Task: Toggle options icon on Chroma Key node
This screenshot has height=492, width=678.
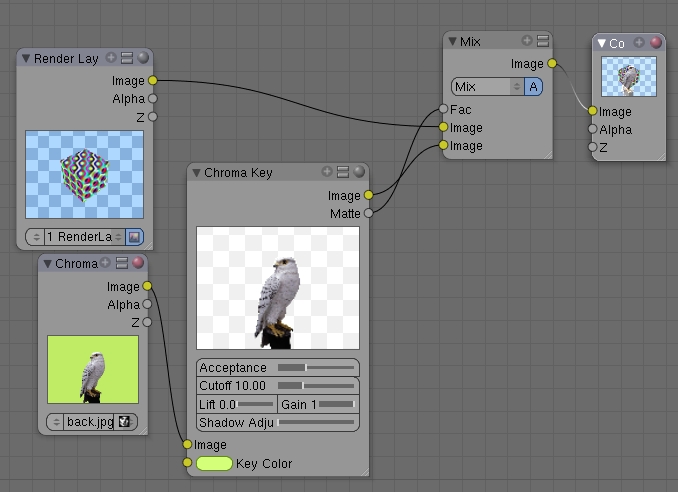Action: point(343,172)
